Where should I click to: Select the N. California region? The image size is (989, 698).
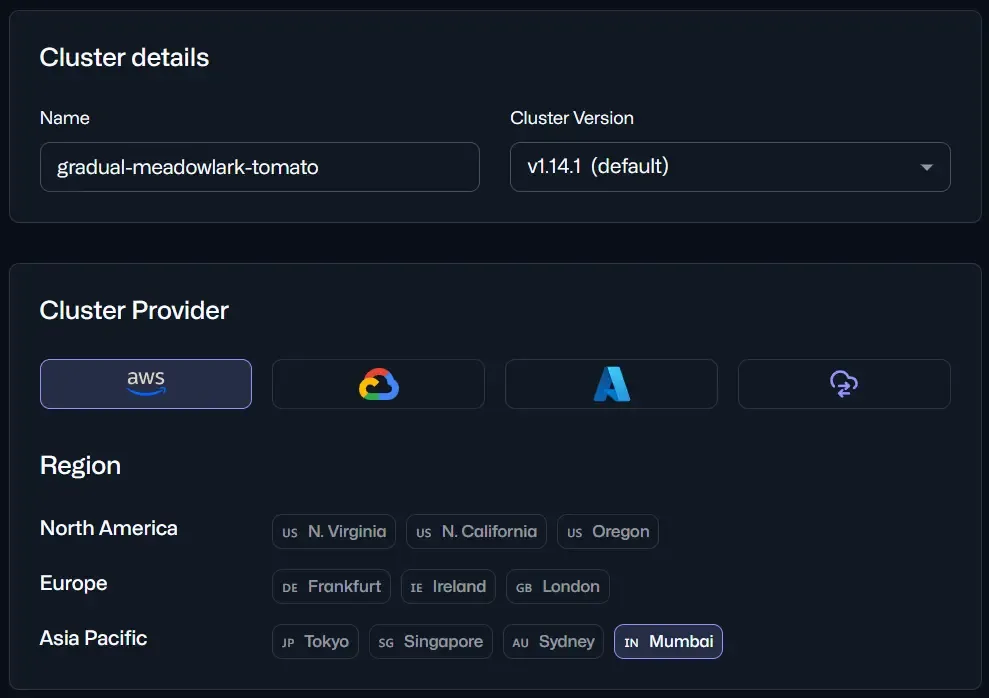476,532
